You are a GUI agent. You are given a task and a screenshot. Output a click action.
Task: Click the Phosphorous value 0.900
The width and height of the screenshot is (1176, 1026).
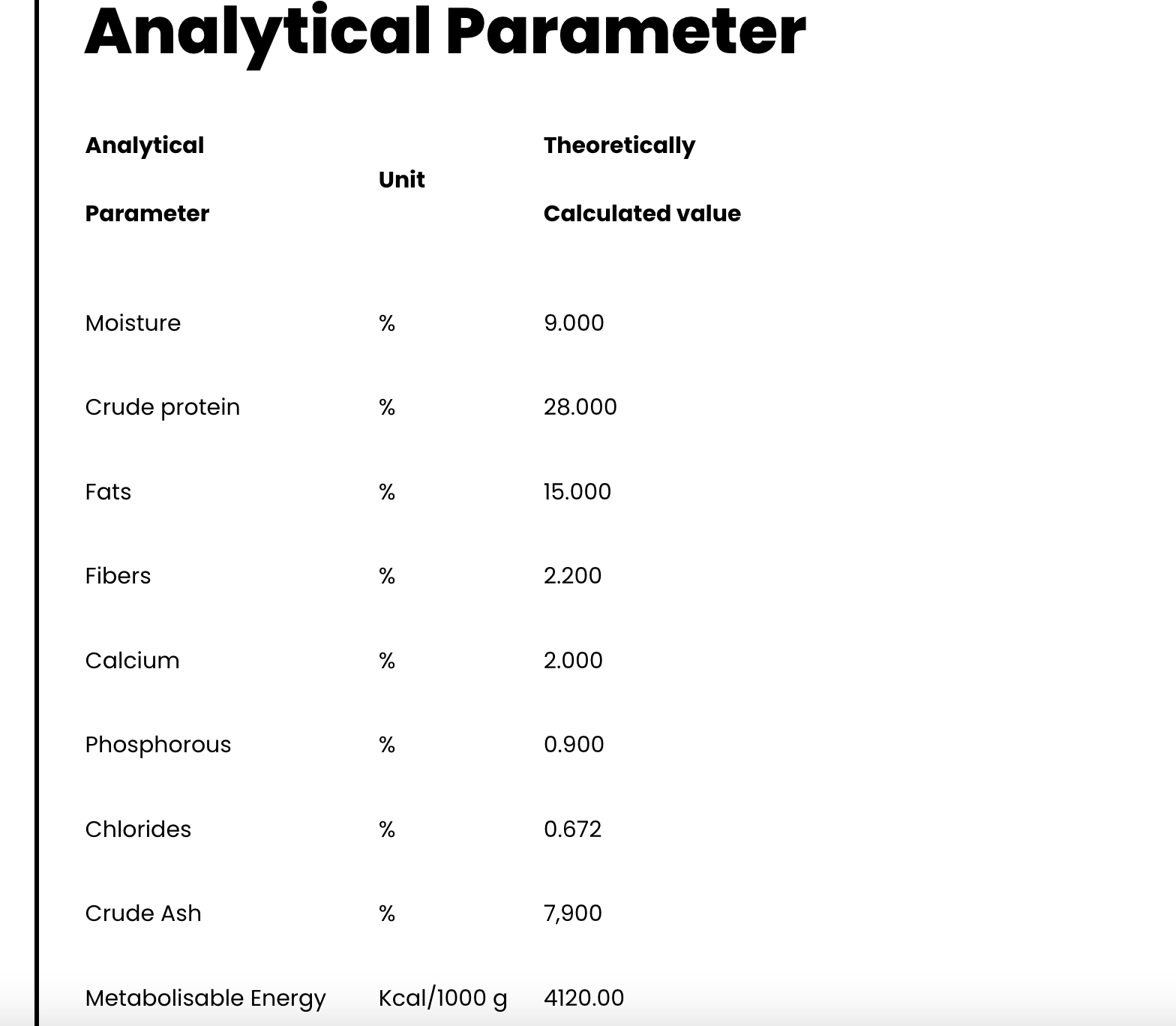tap(574, 745)
